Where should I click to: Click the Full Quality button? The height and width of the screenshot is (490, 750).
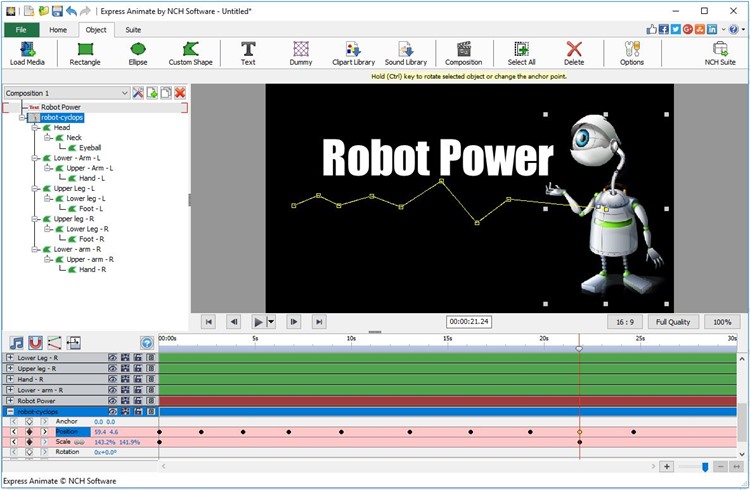point(673,322)
